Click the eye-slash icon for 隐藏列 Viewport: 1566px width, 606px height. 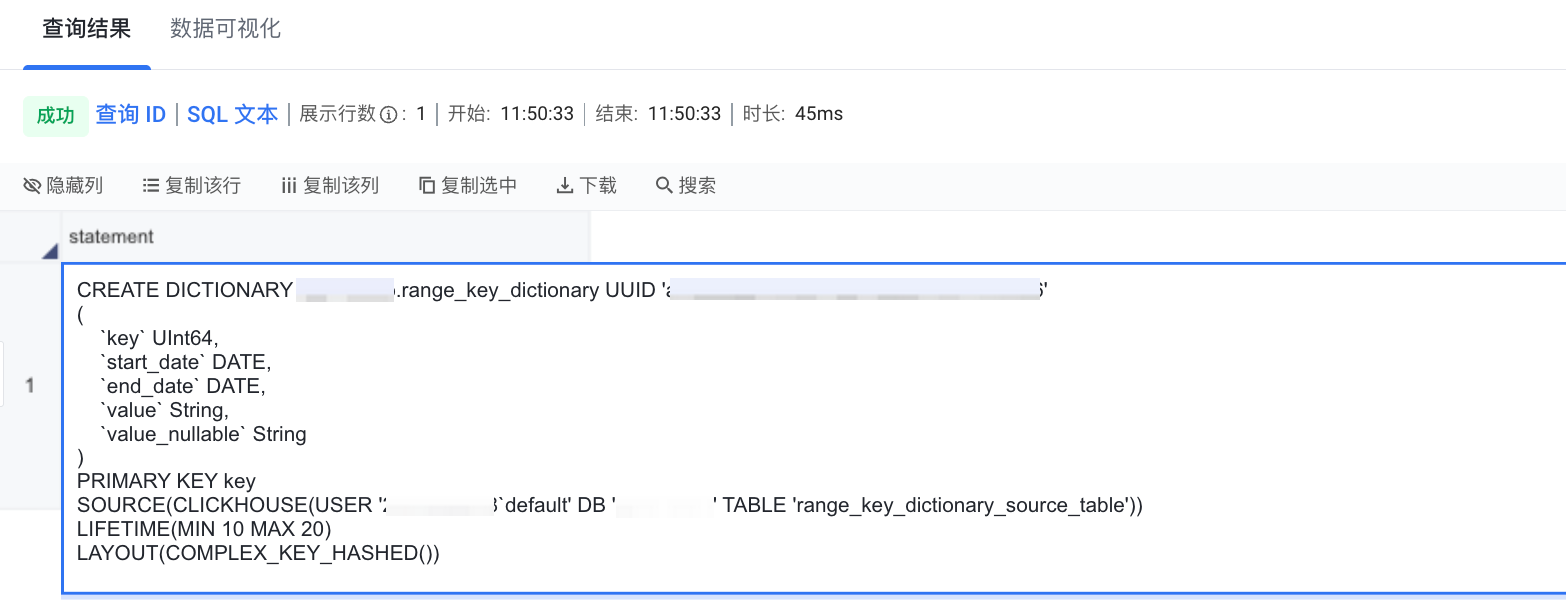pos(31,186)
